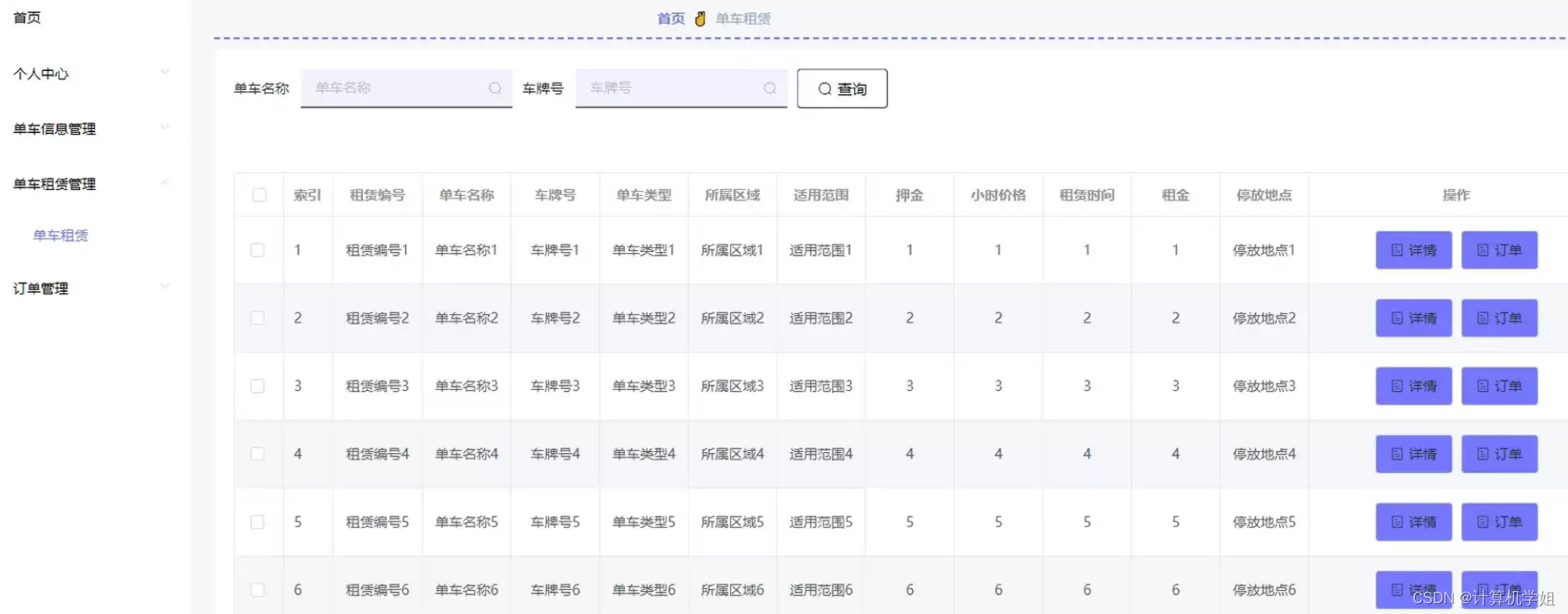Screen dimensions: 1568x614
Task: Open 订单 for row 租赁编号4
Action: [x=1499, y=454]
